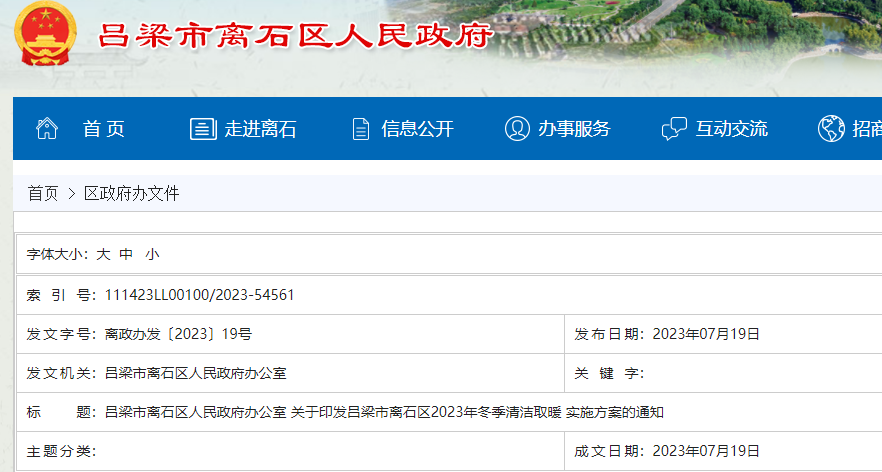The height and width of the screenshot is (472, 882).
Task: Click 区政府办文件 breadcrumb link
Action: coord(132,194)
